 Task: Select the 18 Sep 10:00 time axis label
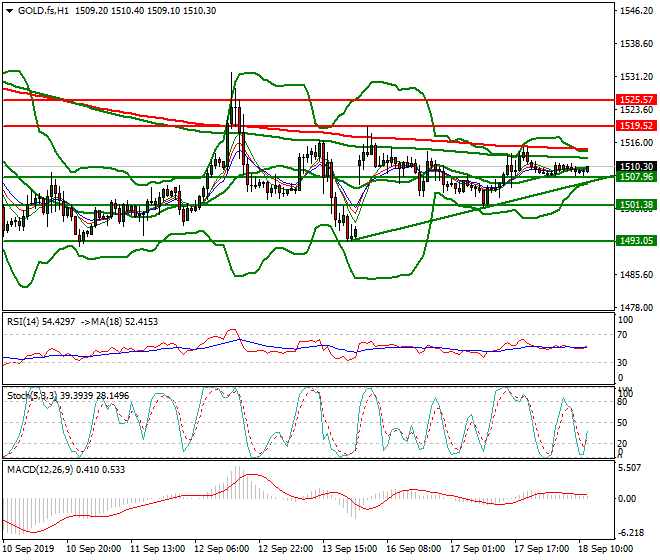[605, 549]
